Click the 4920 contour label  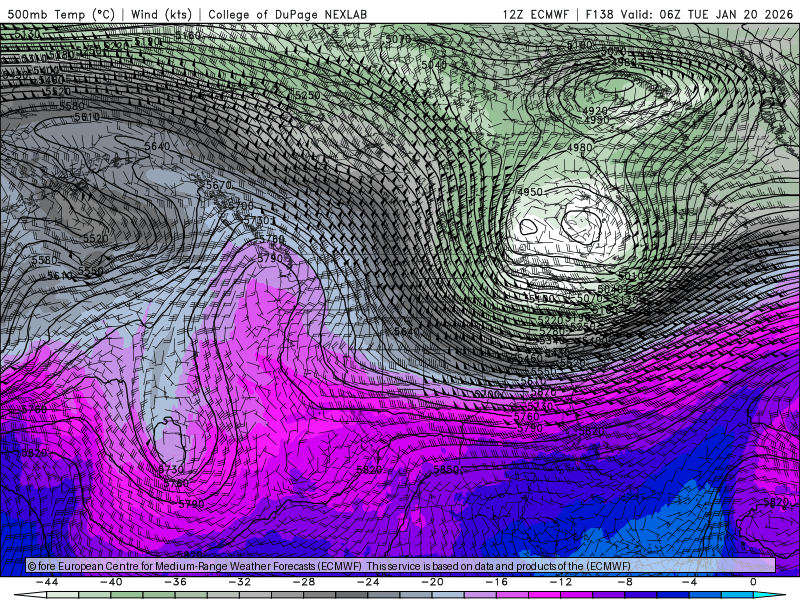click(594, 111)
